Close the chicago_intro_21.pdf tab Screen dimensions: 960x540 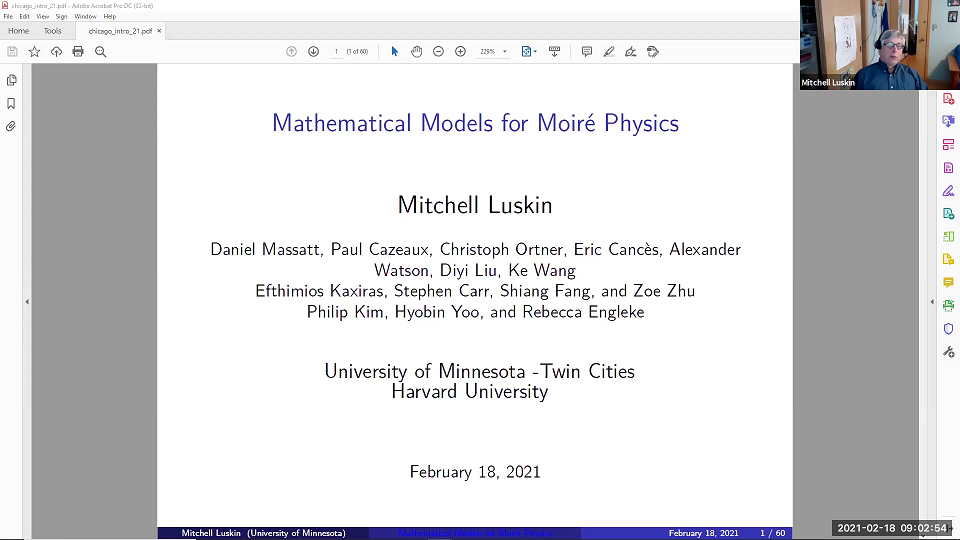pyautogui.click(x=159, y=31)
